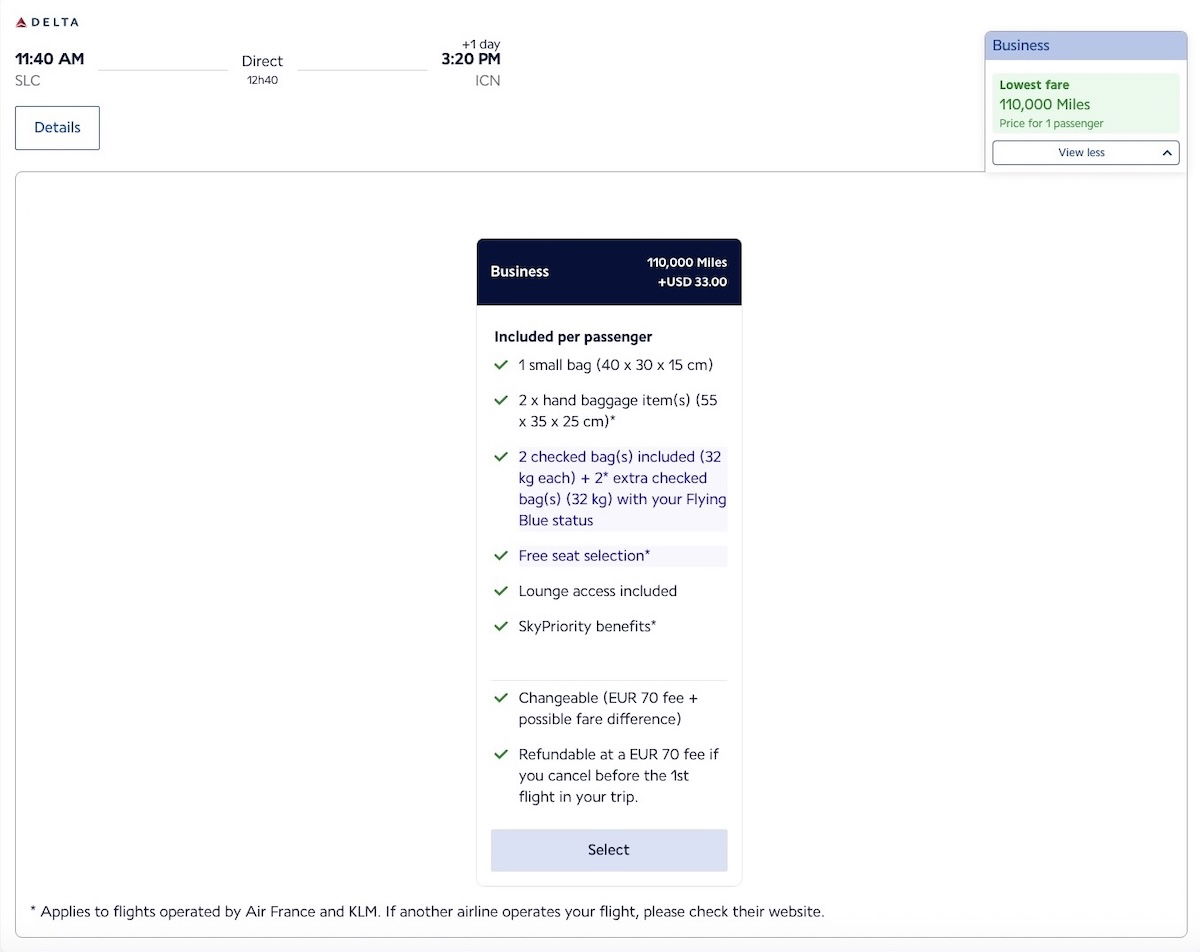1200x952 pixels.
Task: Click 'SkyPriority benefits*' text
Action: point(587,627)
